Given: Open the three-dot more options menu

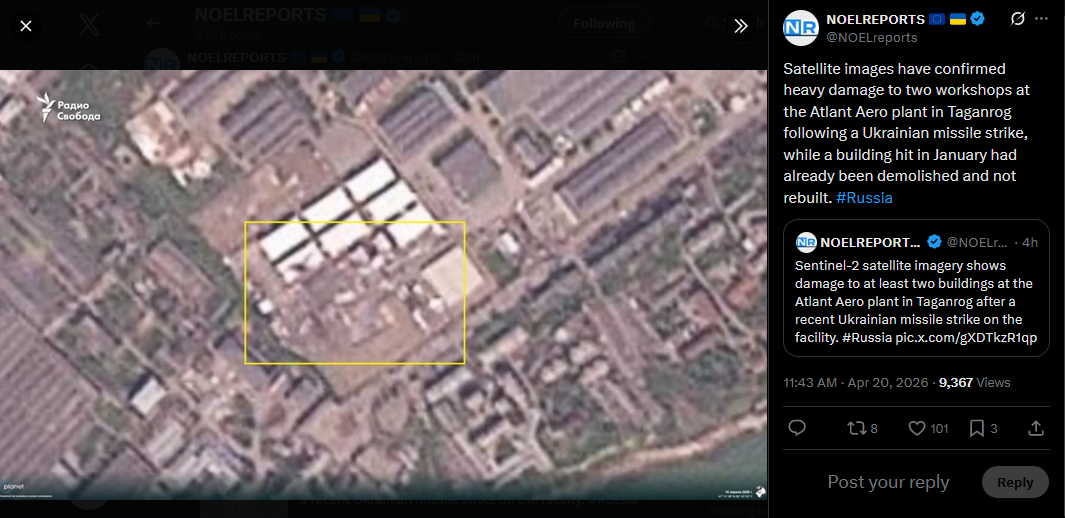Looking at the screenshot, I should [1041, 19].
